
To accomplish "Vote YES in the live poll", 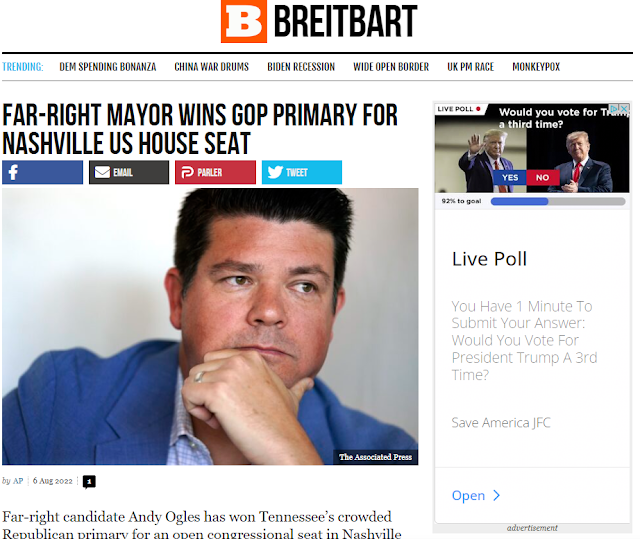I will pyautogui.click(x=509, y=177).
